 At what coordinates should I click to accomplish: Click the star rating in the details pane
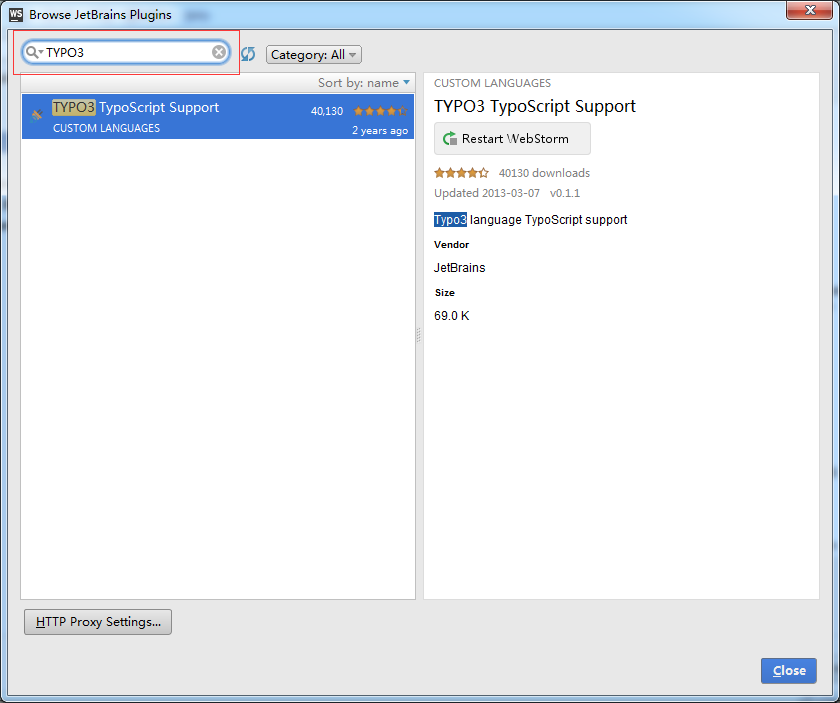[x=461, y=173]
